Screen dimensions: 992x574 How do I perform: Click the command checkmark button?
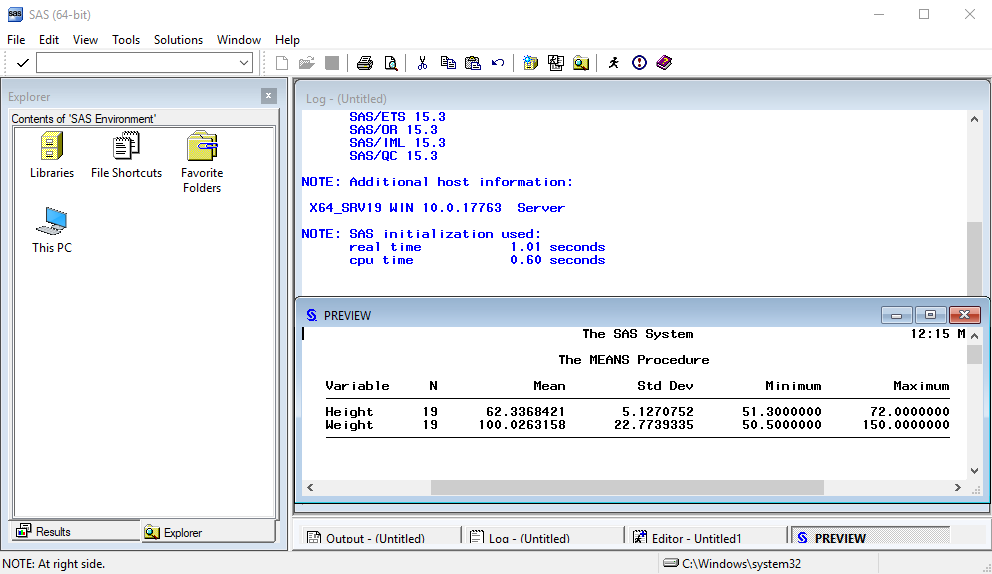[22, 63]
